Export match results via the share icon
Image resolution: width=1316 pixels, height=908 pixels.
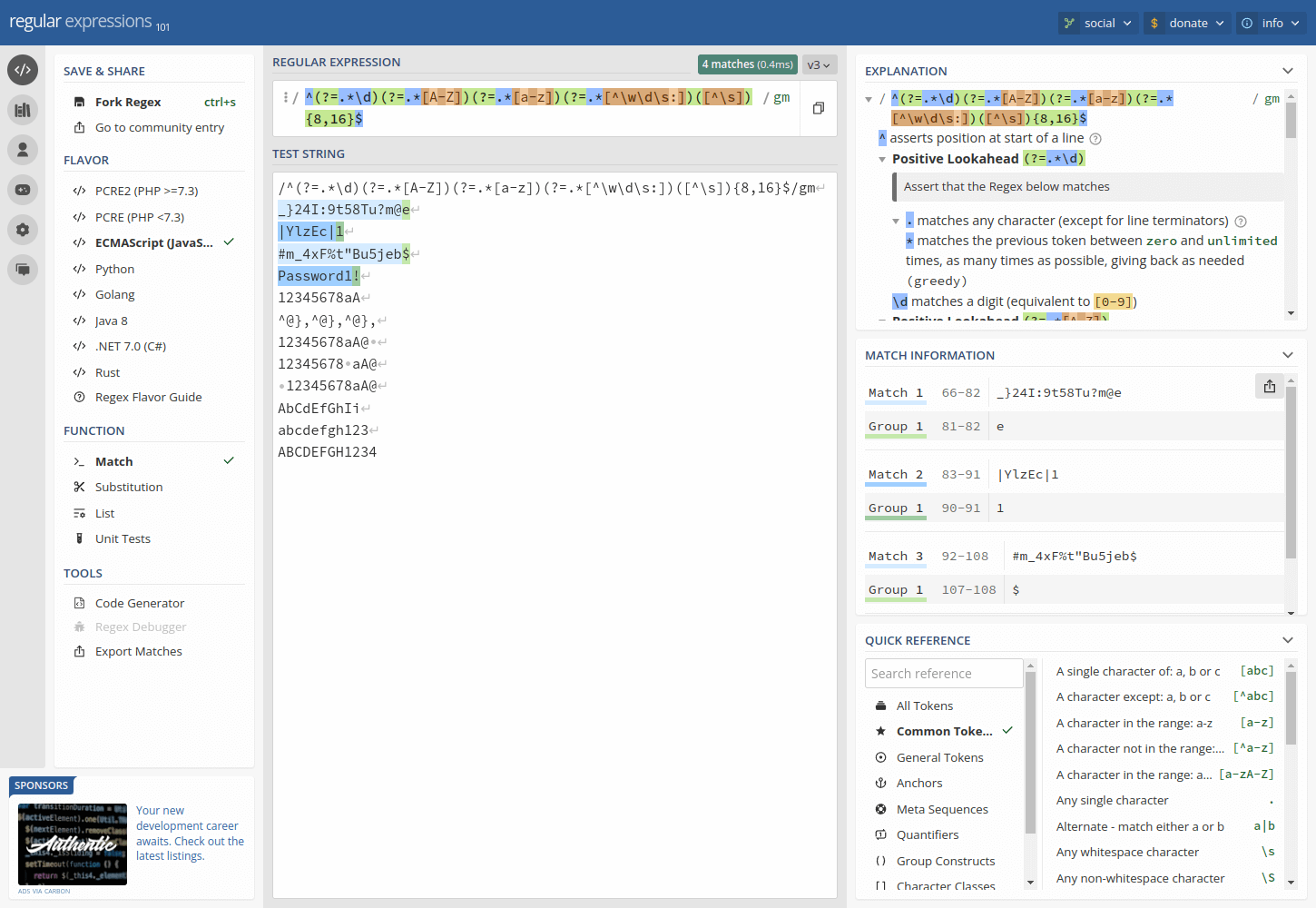coord(1269,385)
